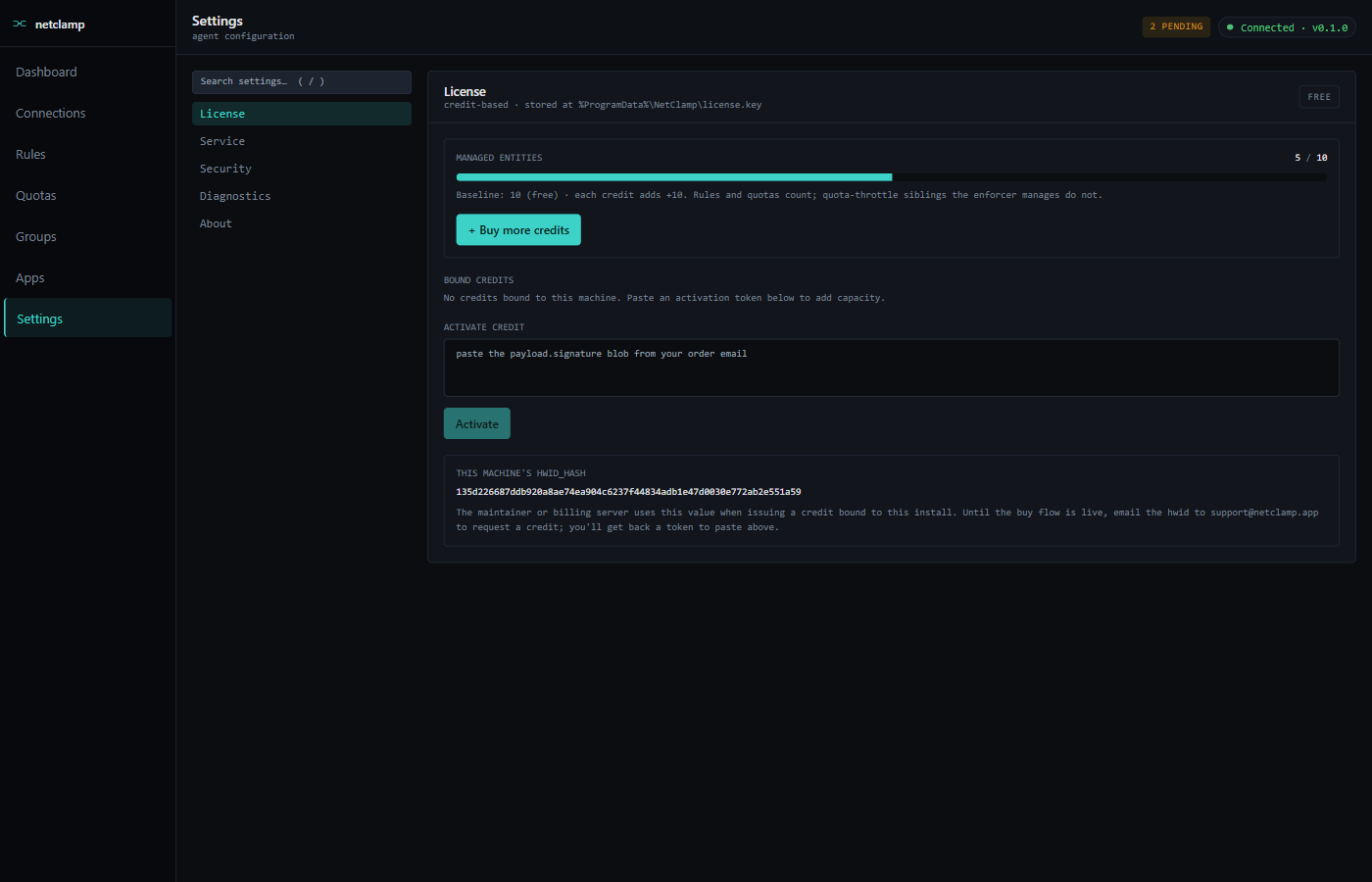1372x882 pixels.
Task: Open the Dashboard page
Action: click(x=87, y=73)
